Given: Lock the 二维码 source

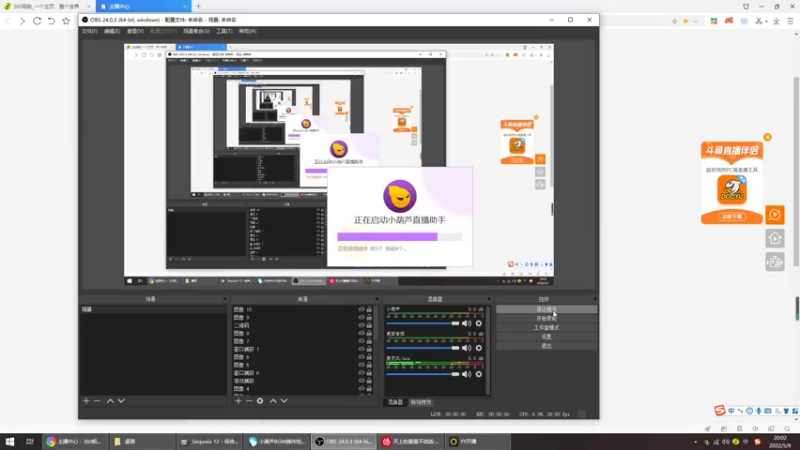Looking at the screenshot, I should 369,326.
